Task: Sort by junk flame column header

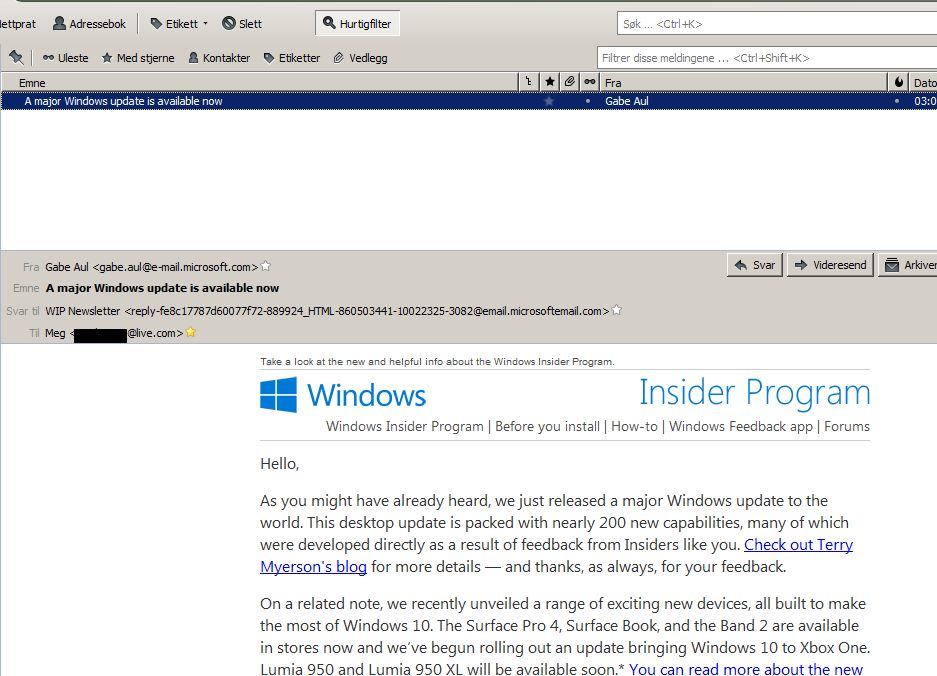Action: (899, 82)
